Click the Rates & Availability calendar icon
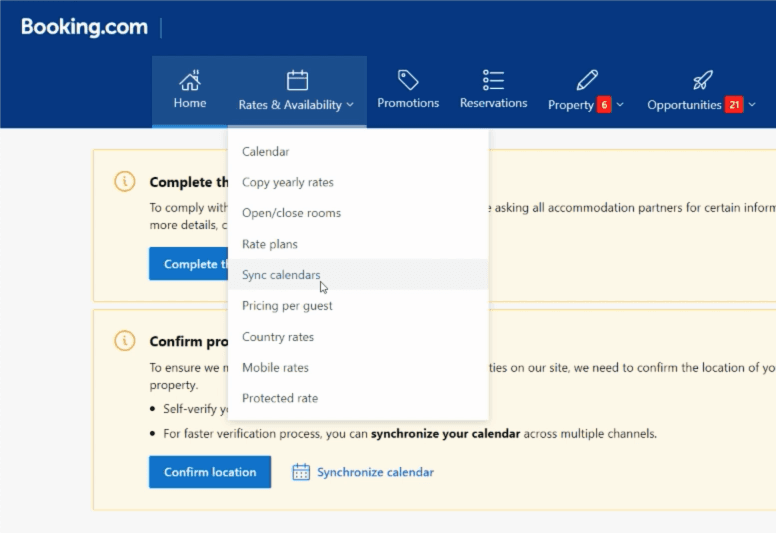The image size is (776, 533). pos(297,80)
